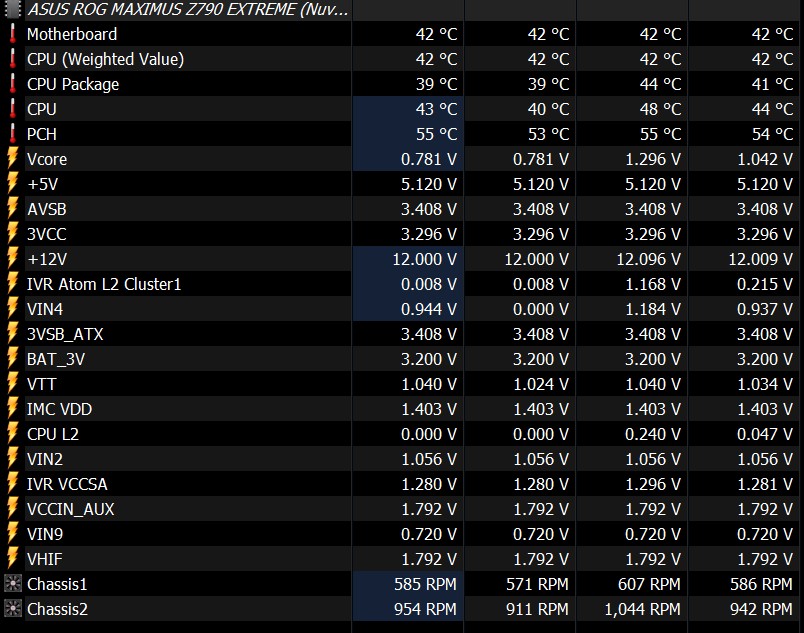Click the voltage icon beside IVR VCCSA
This screenshot has height=633, width=804.
point(13,484)
